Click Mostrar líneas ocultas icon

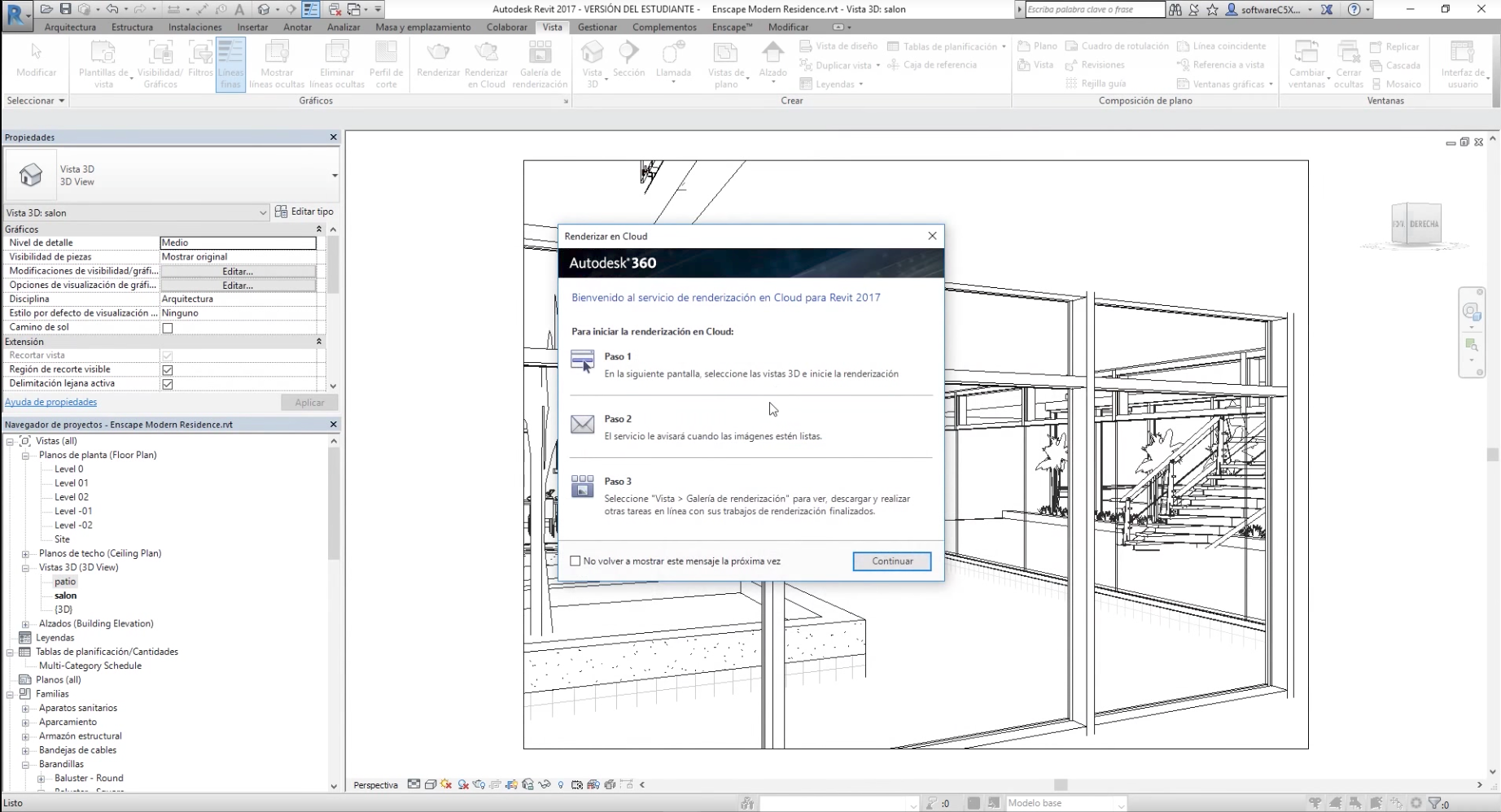click(277, 52)
